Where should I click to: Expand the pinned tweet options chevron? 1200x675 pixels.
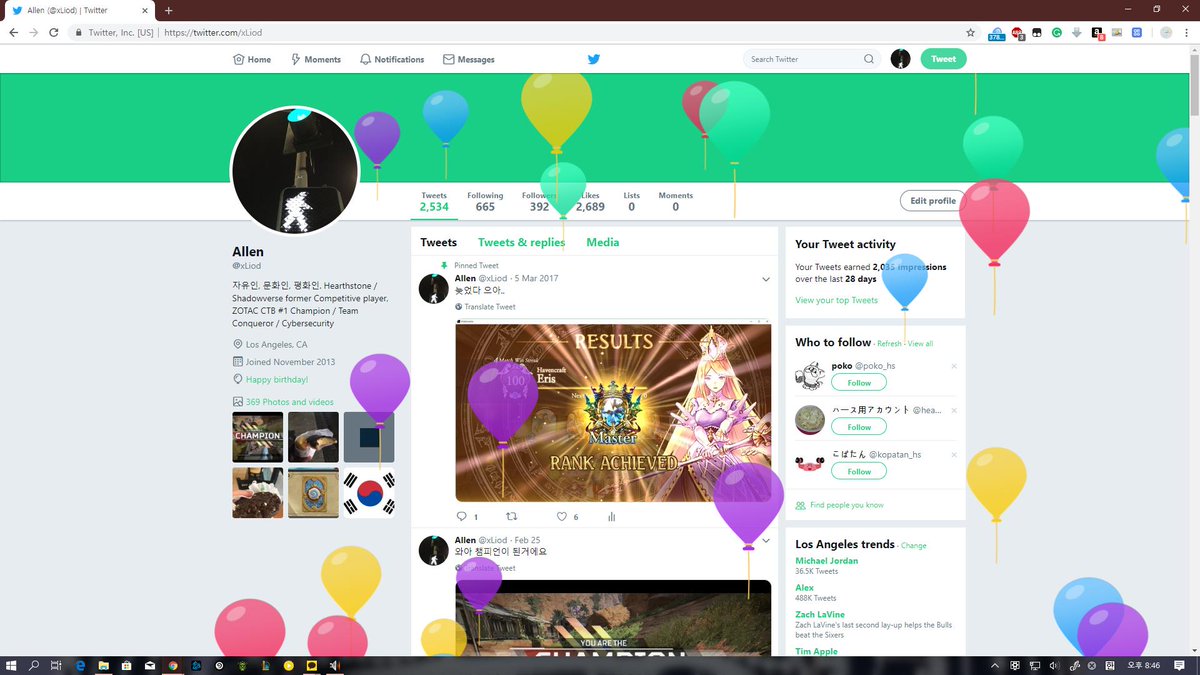[x=766, y=279]
